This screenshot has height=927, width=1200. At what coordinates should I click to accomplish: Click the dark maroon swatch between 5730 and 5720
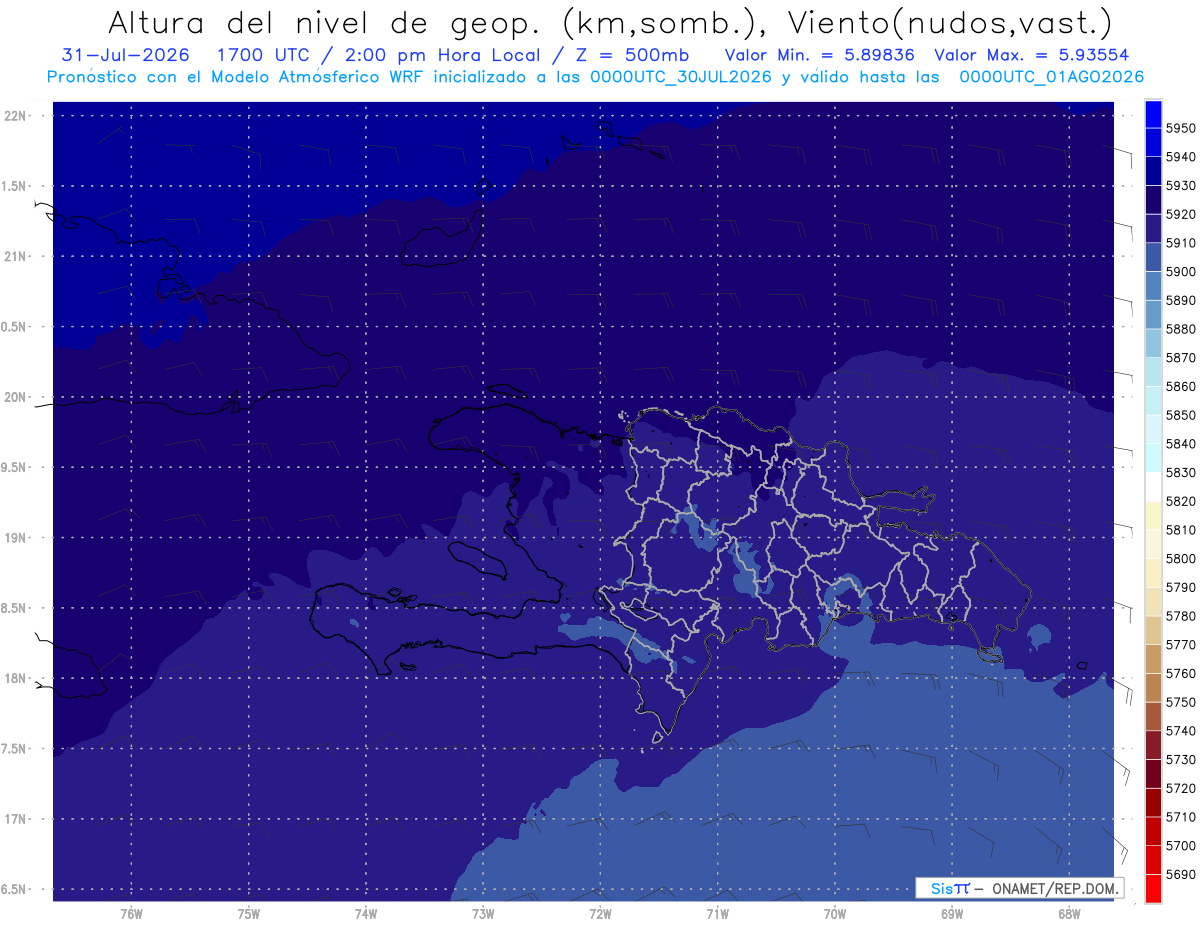pos(1153,774)
